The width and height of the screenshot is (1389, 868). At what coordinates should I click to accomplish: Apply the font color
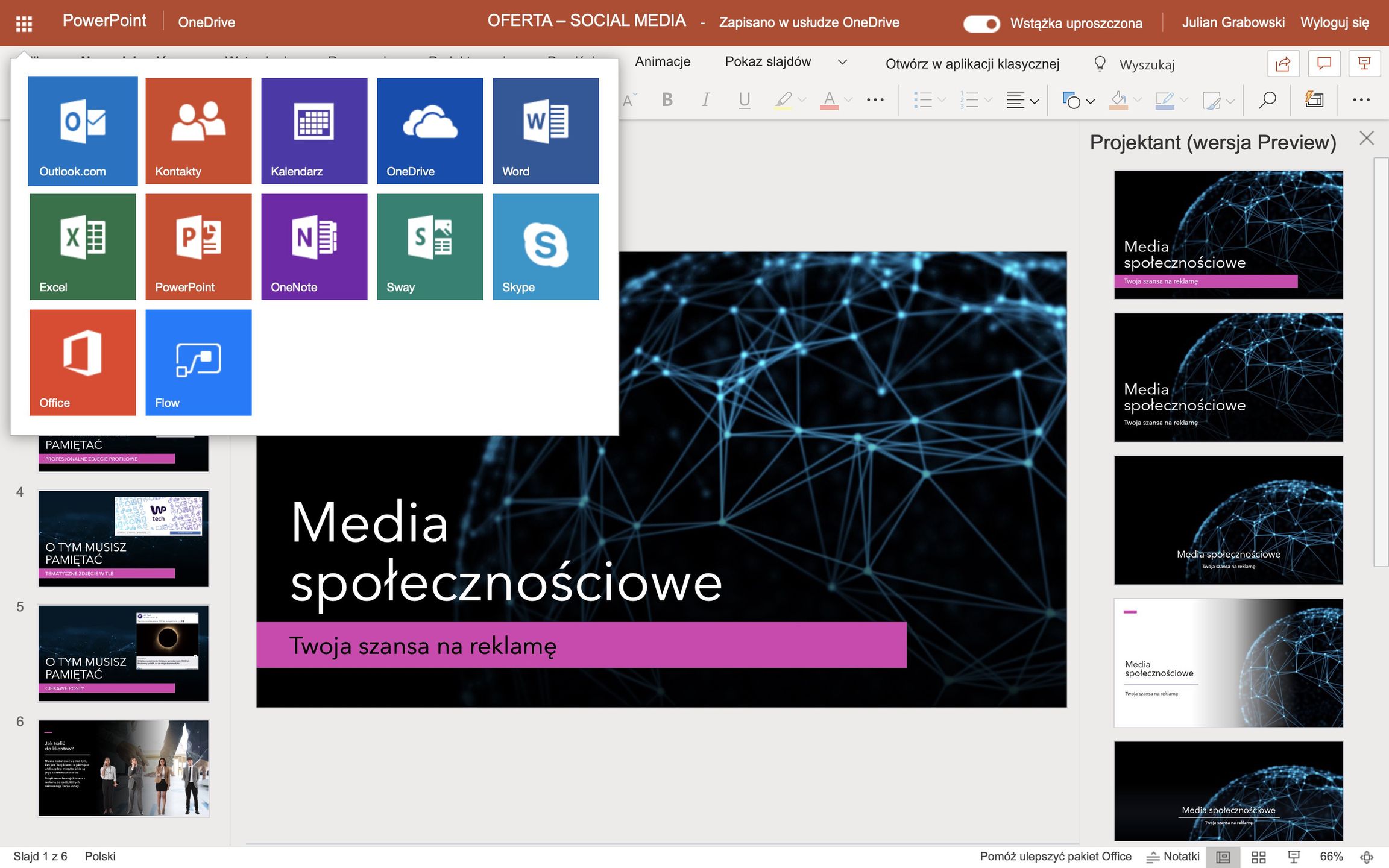(x=829, y=99)
